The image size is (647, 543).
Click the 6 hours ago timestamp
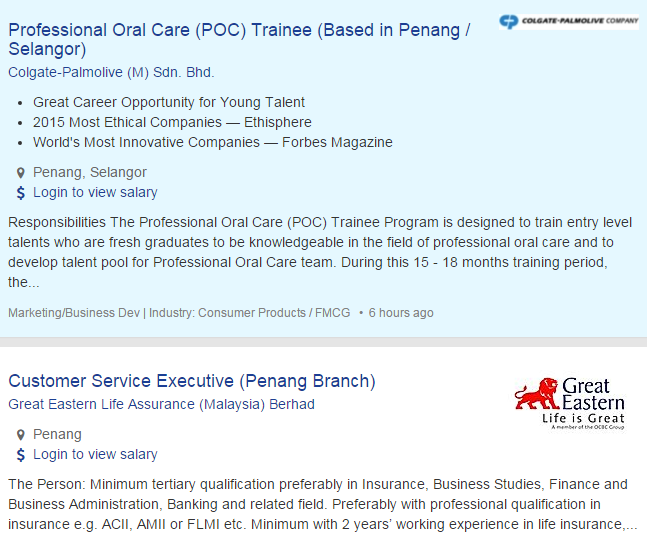(401, 313)
